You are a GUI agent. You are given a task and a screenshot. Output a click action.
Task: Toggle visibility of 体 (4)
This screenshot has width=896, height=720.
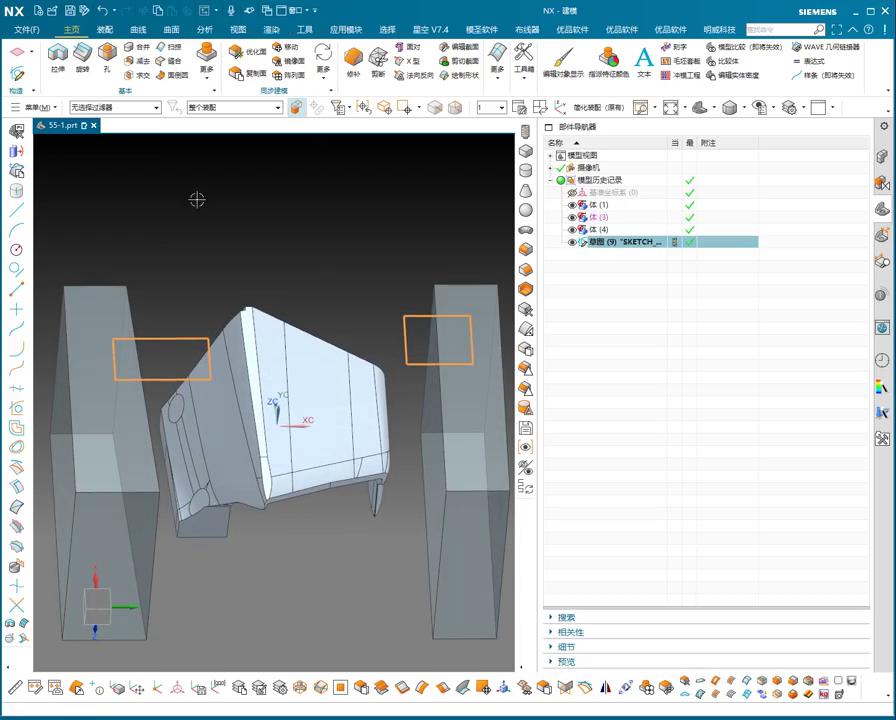pos(572,230)
